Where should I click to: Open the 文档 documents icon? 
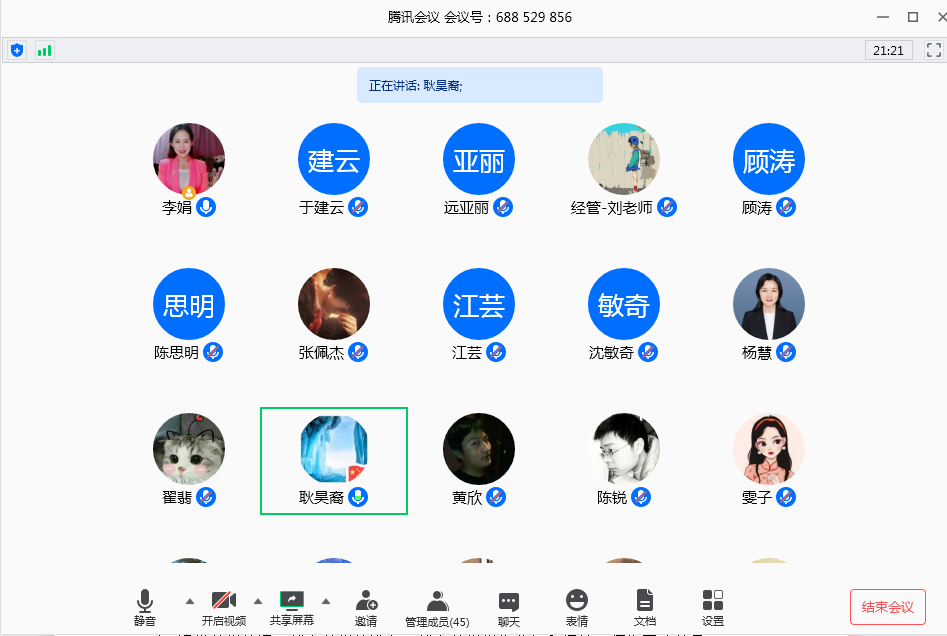(645, 606)
